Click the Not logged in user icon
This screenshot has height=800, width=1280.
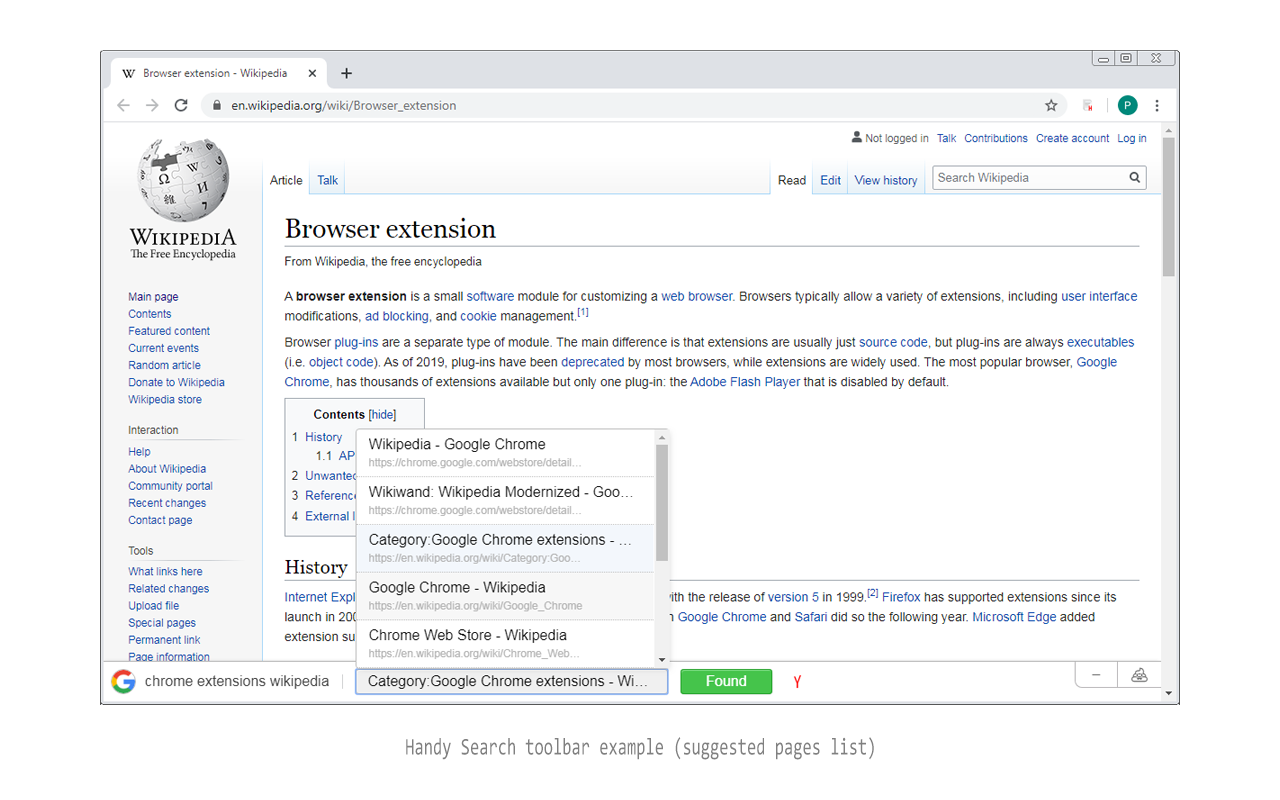[857, 137]
